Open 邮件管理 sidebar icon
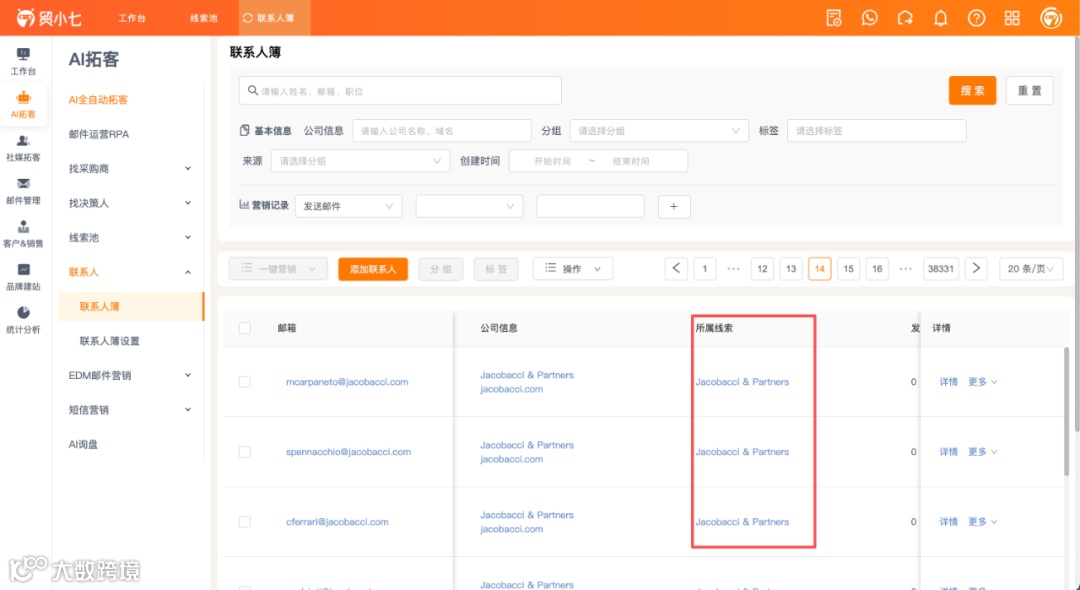This screenshot has height=590, width=1080. [23, 191]
